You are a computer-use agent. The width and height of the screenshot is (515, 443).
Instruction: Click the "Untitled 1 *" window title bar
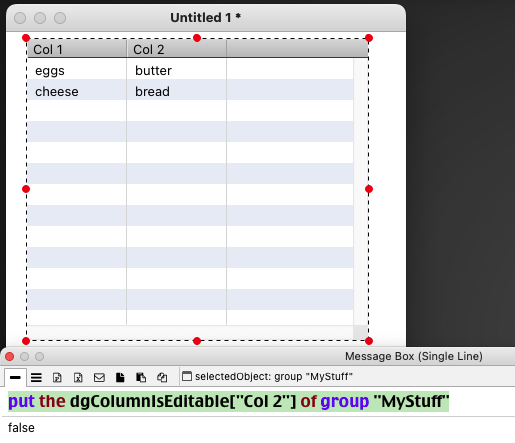point(206,18)
